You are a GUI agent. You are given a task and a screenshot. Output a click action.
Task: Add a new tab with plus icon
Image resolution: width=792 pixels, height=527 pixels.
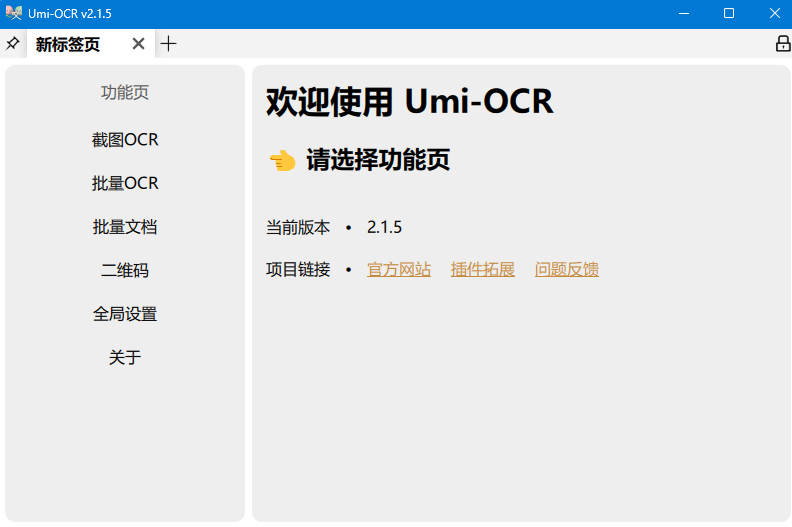(169, 44)
